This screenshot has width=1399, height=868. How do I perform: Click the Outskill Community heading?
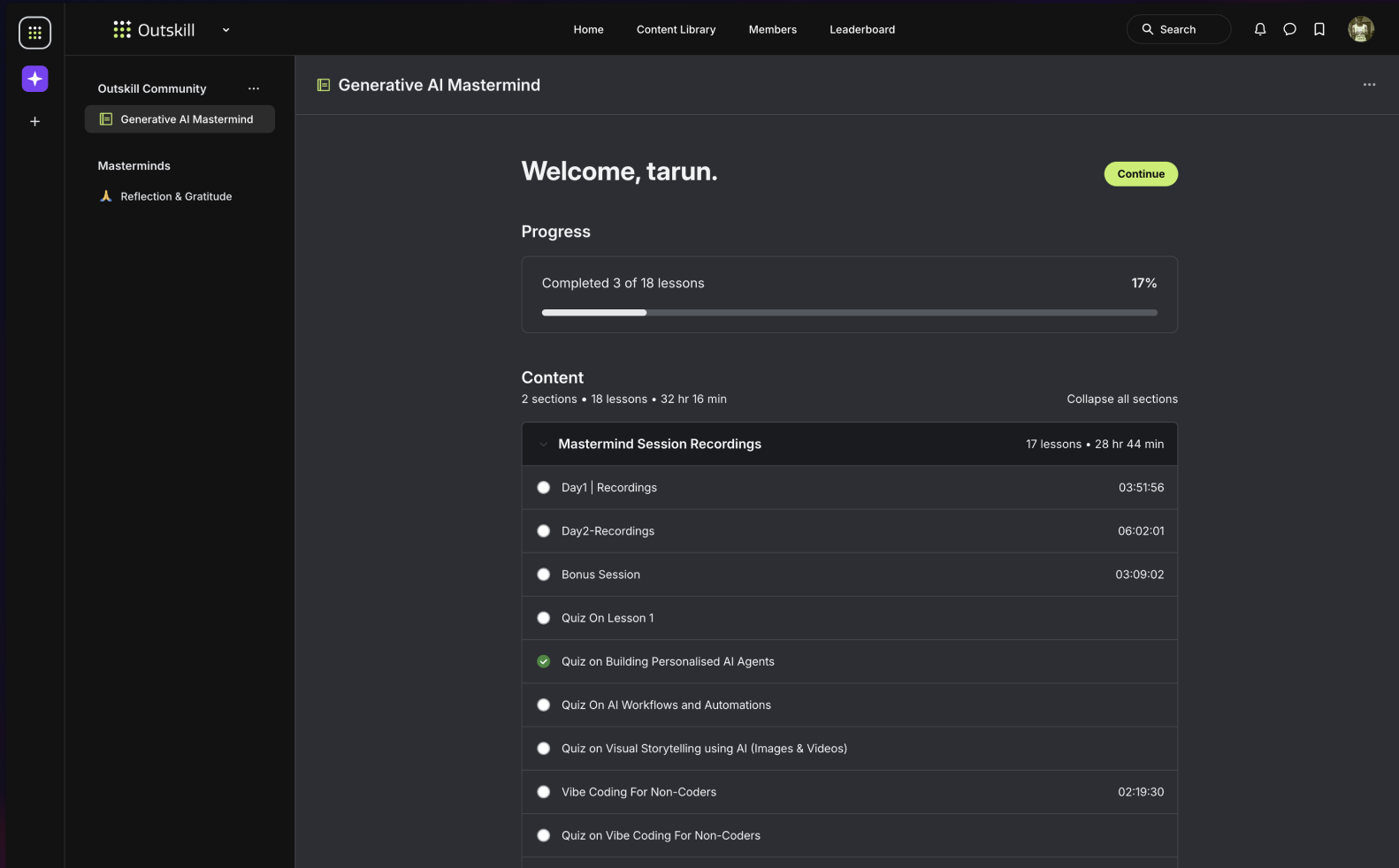pyautogui.click(x=151, y=88)
